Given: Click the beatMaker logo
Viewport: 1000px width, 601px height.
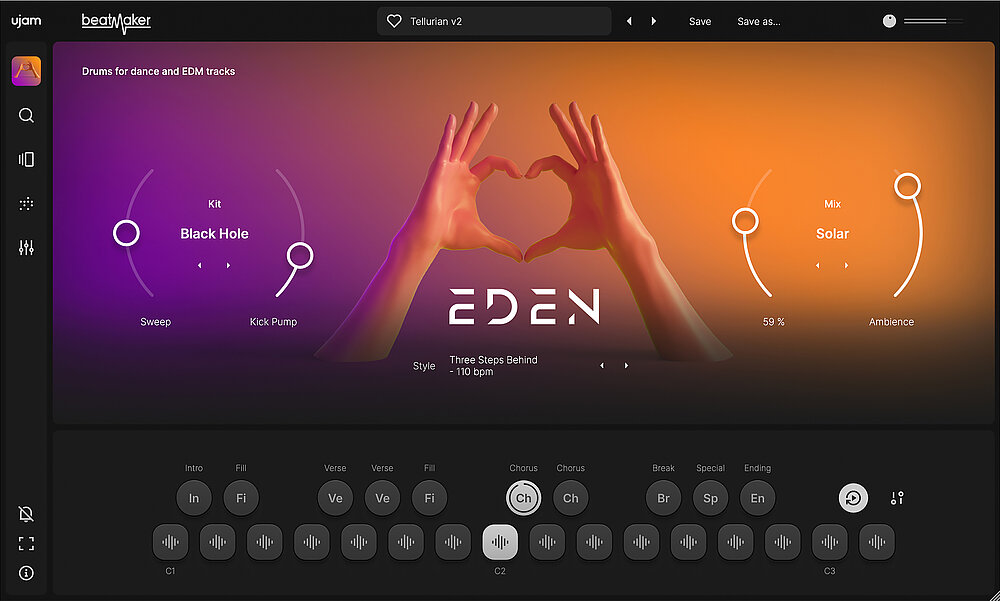Looking at the screenshot, I should click(116, 22).
